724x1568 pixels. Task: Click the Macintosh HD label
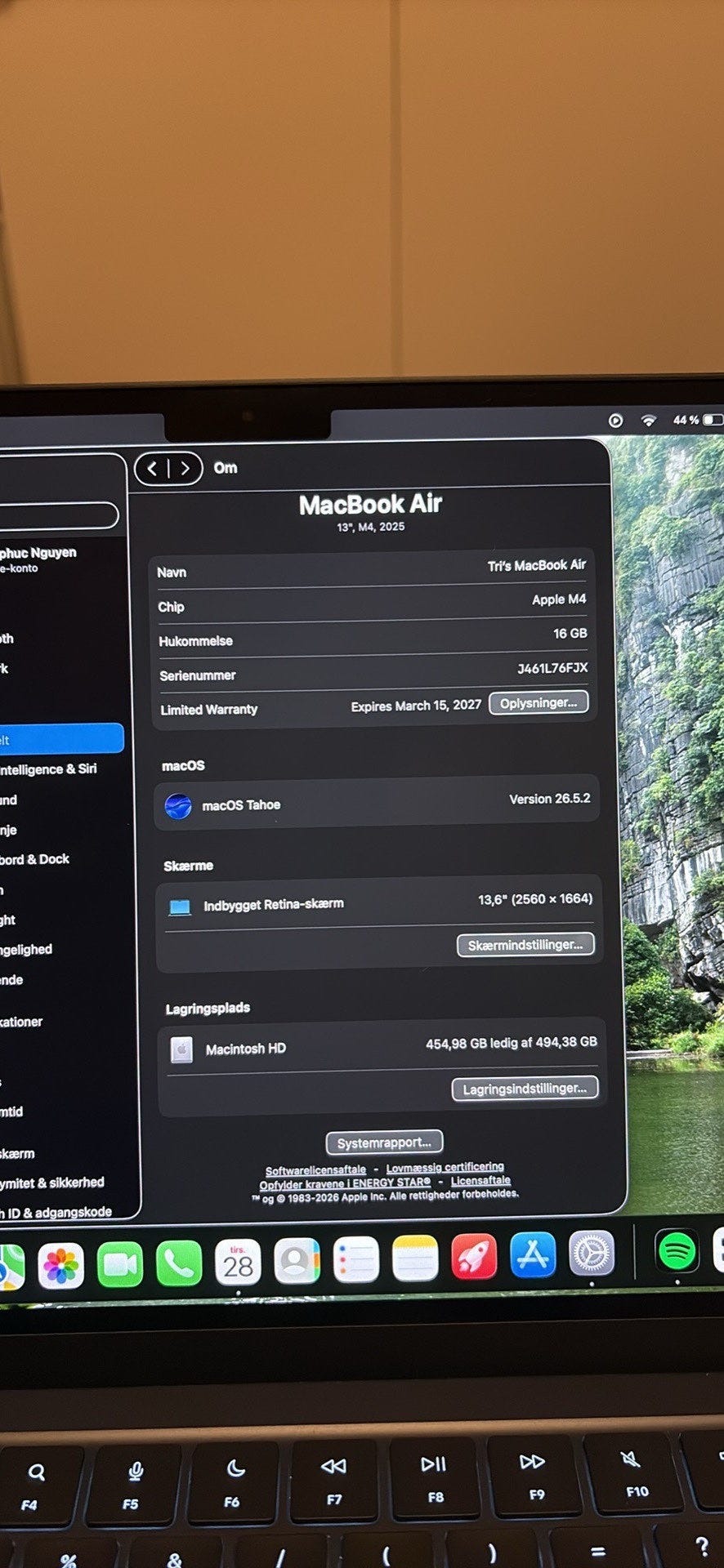[246, 1049]
